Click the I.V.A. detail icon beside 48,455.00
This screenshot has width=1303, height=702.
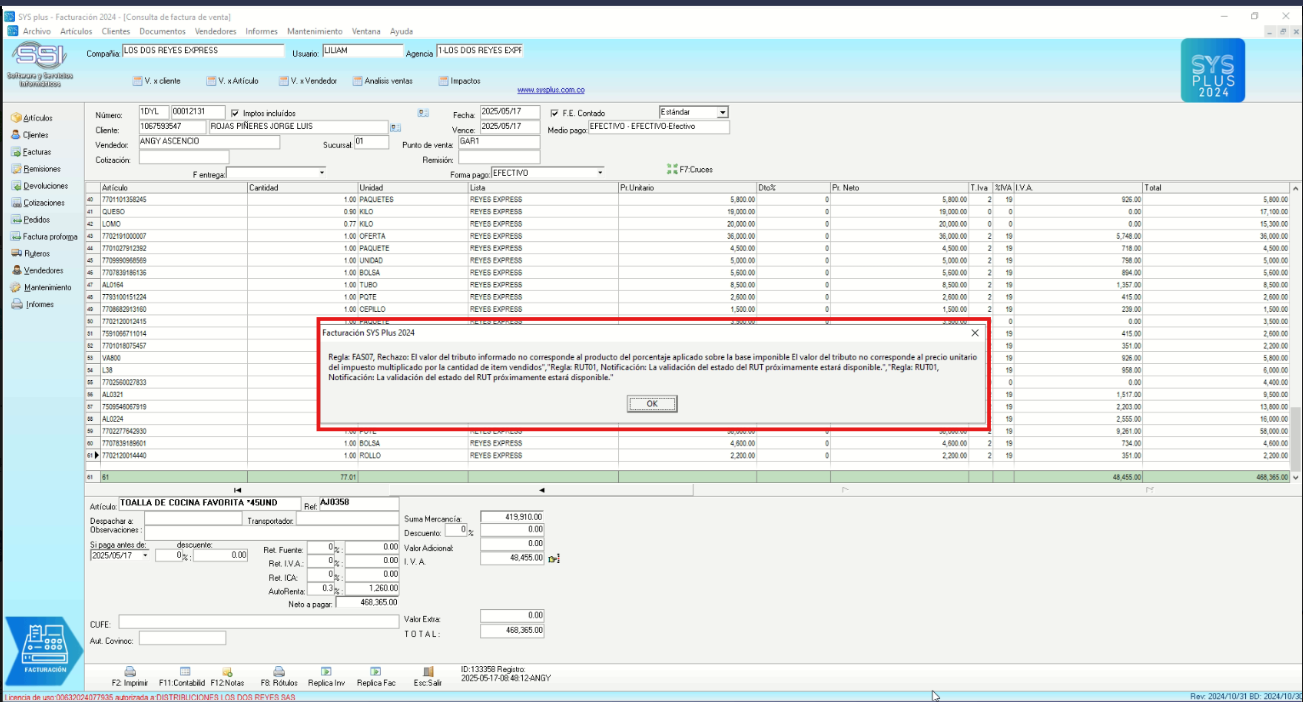click(x=554, y=558)
